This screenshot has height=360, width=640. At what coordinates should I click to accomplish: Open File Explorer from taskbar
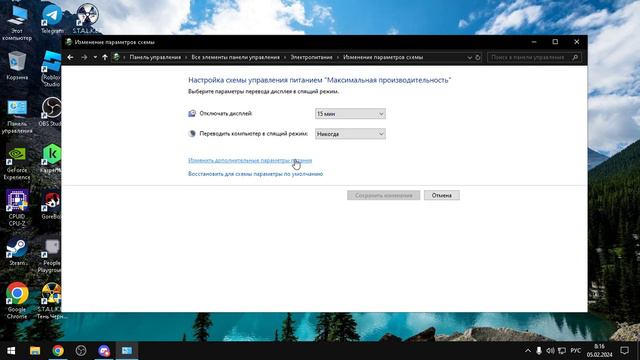coord(35,351)
